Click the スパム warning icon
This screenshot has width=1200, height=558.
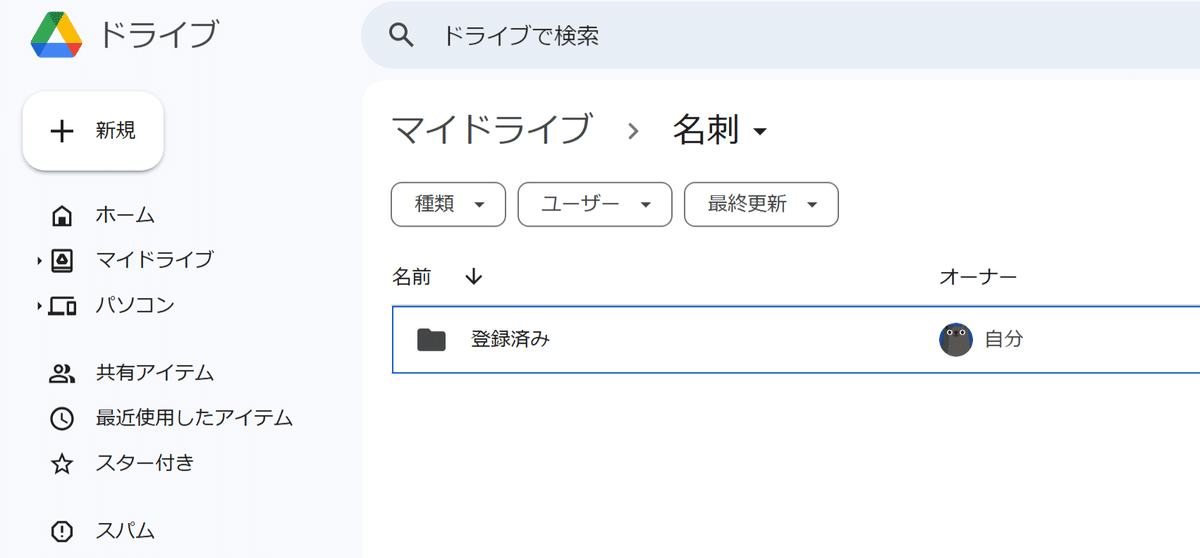(x=62, y=530)
